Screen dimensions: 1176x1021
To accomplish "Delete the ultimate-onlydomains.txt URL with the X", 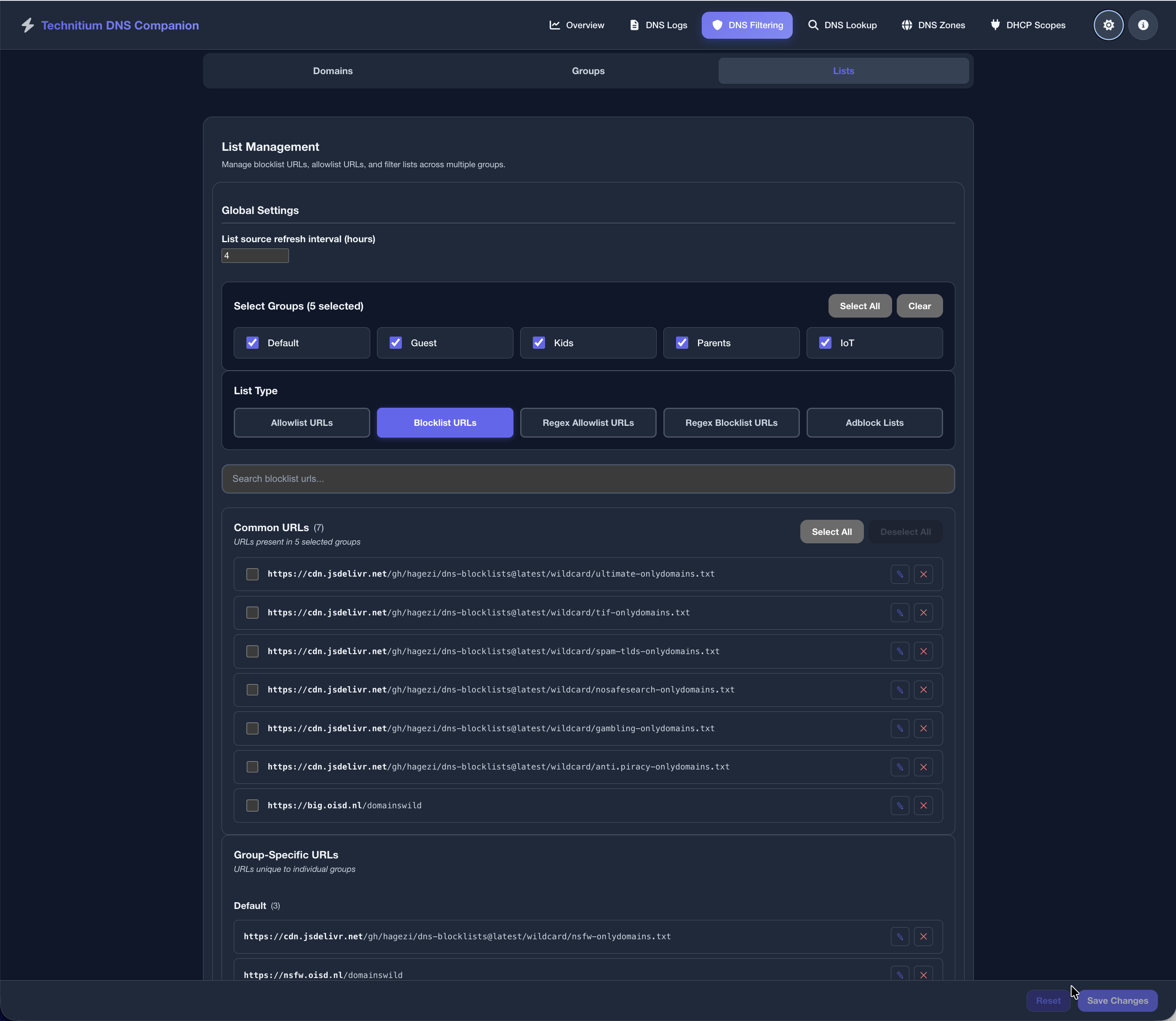I will (924, 575).
